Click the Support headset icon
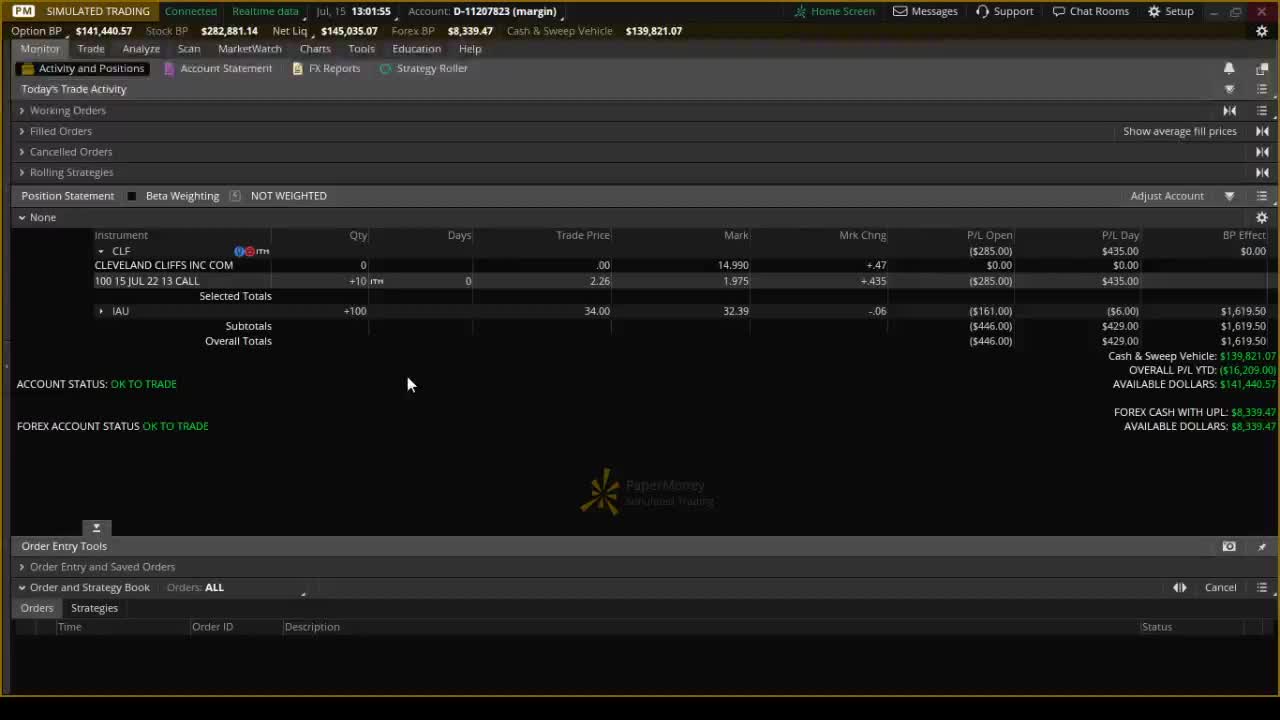This screenshot has width=1280, height=720. (982, 11)
